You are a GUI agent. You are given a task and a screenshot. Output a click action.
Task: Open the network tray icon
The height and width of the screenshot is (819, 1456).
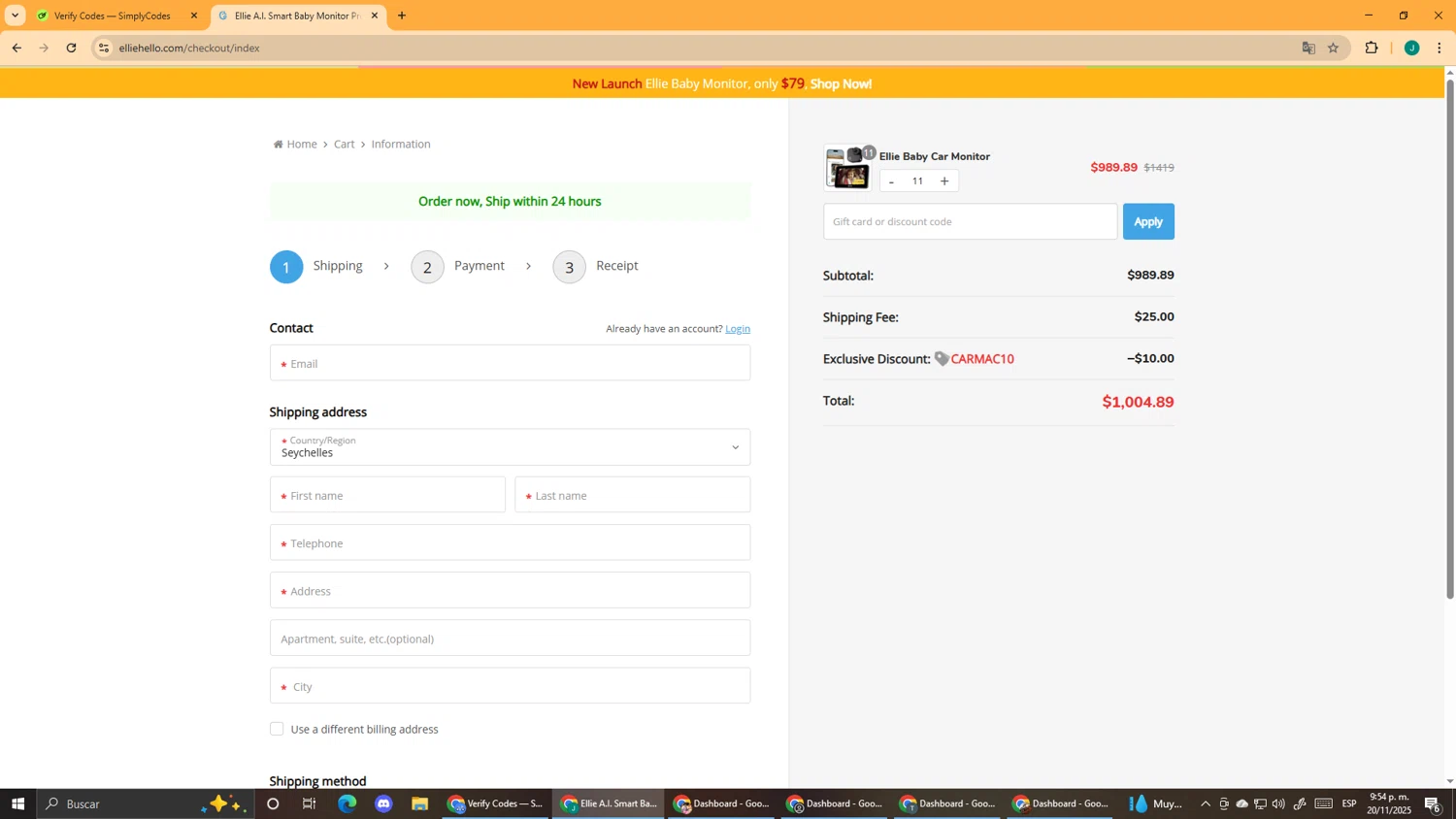(x=1260, y=803)
